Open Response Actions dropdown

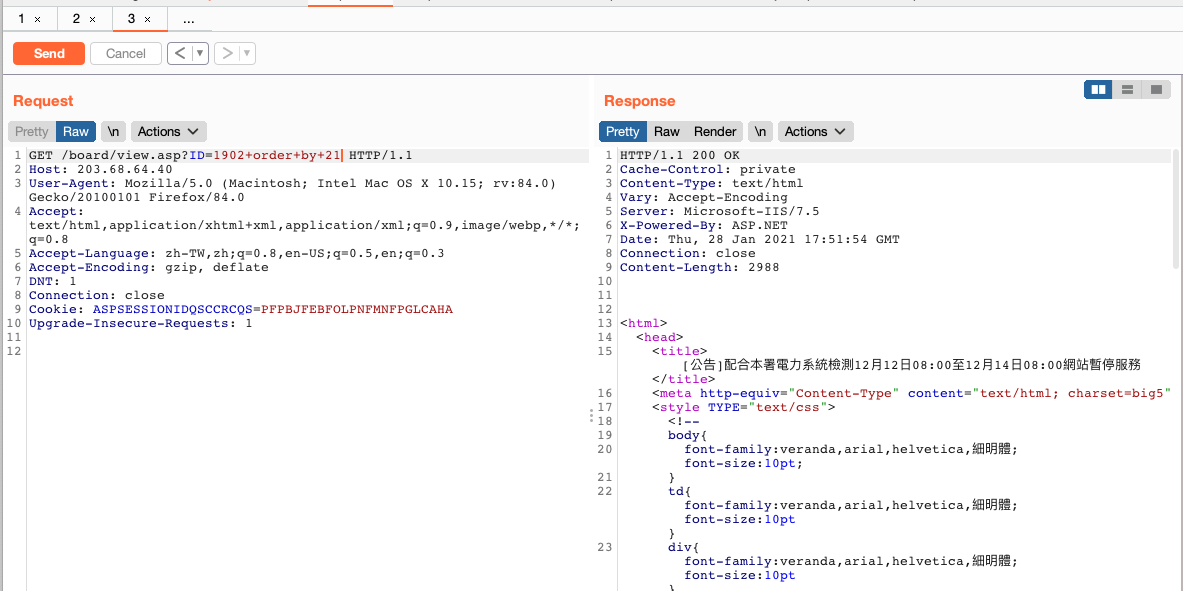816,131
